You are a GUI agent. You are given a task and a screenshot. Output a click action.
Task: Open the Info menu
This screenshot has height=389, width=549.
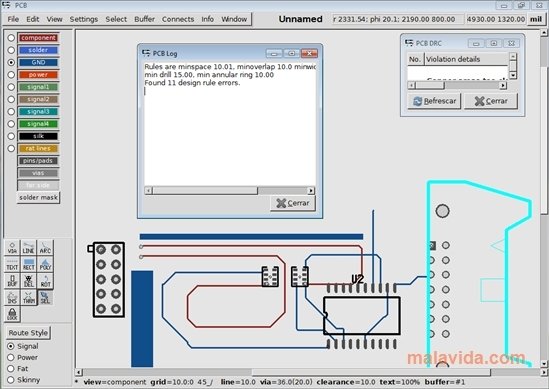tap(208, 19)
